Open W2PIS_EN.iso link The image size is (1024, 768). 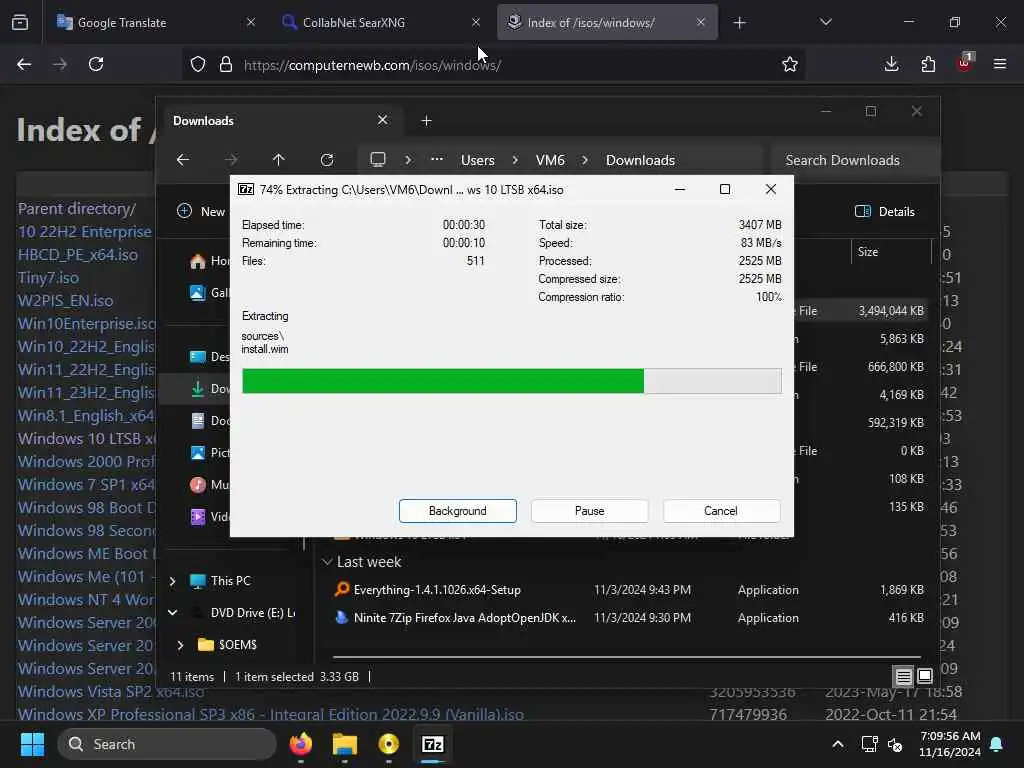point(65,300)
